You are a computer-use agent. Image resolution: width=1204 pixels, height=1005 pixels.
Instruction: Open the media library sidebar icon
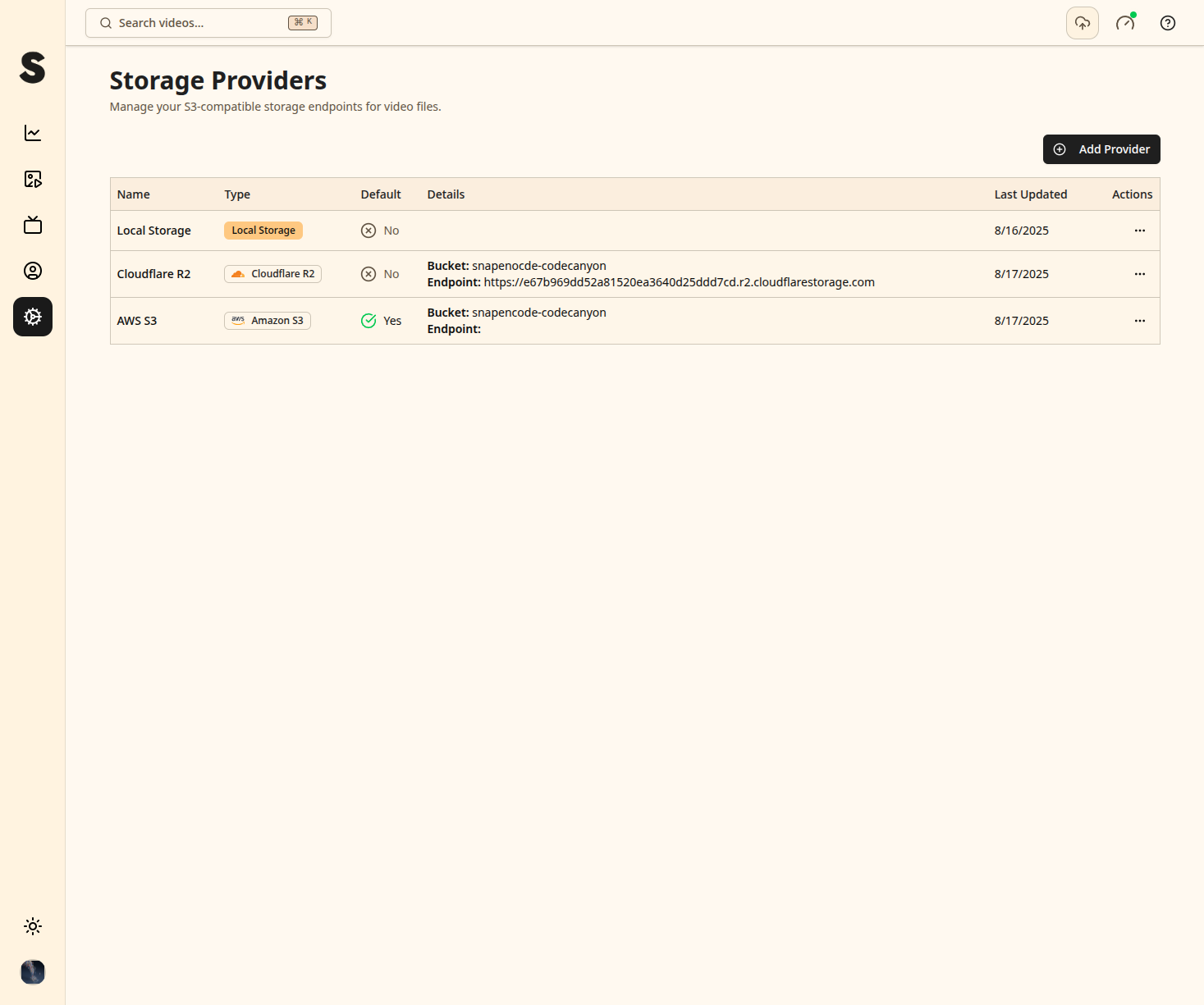pyautogui.click(x=33, y=179)
